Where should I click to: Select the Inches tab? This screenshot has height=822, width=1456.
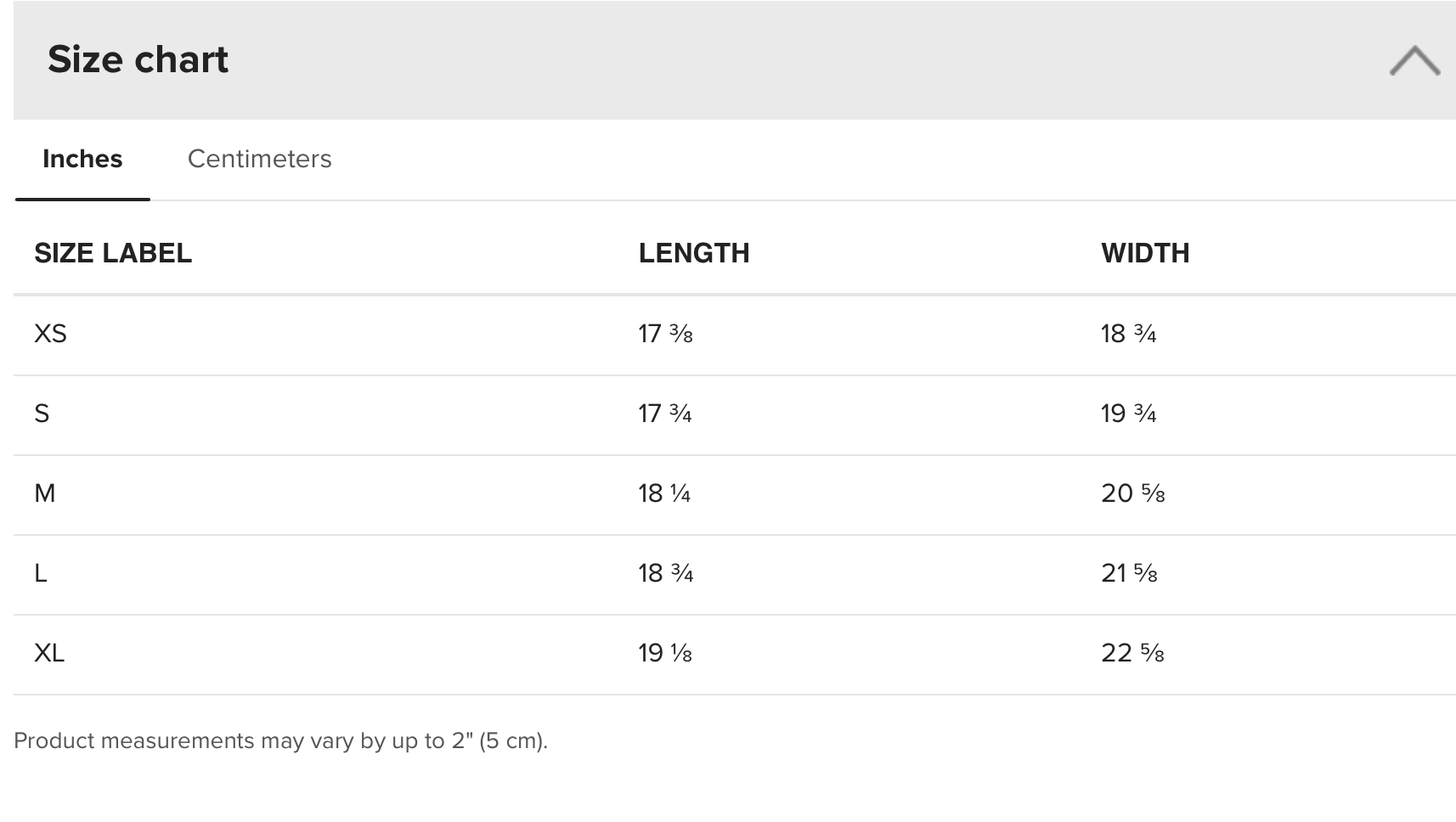82,159
